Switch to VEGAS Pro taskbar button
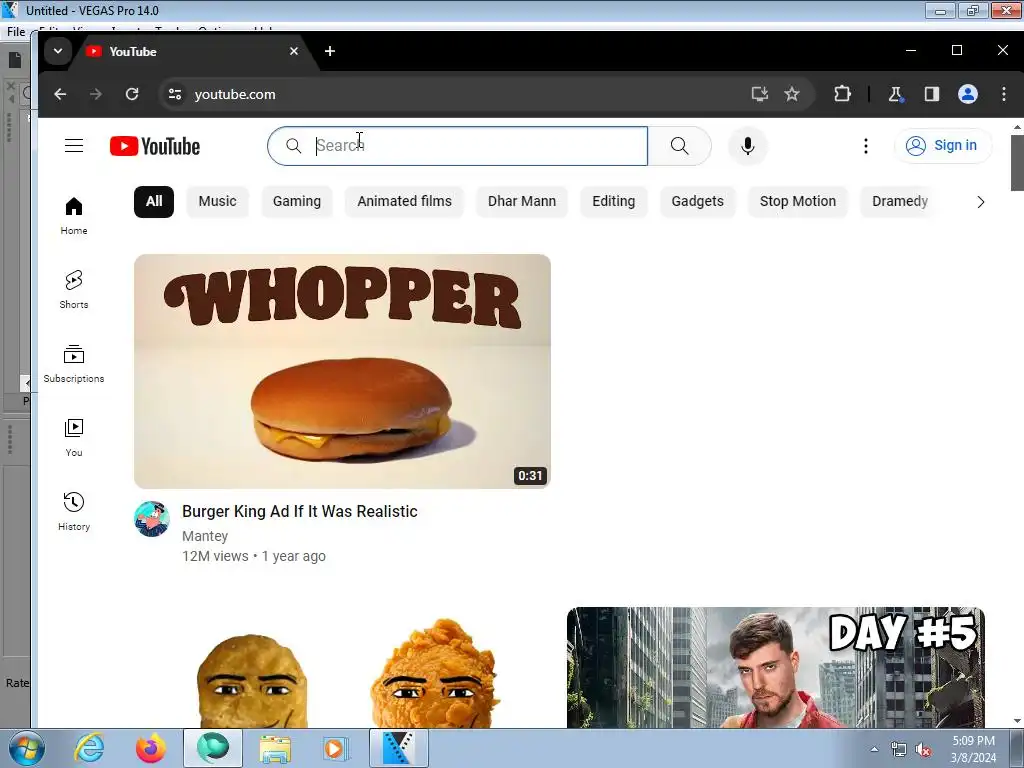The image size is (1024, 768). [399, 748]
